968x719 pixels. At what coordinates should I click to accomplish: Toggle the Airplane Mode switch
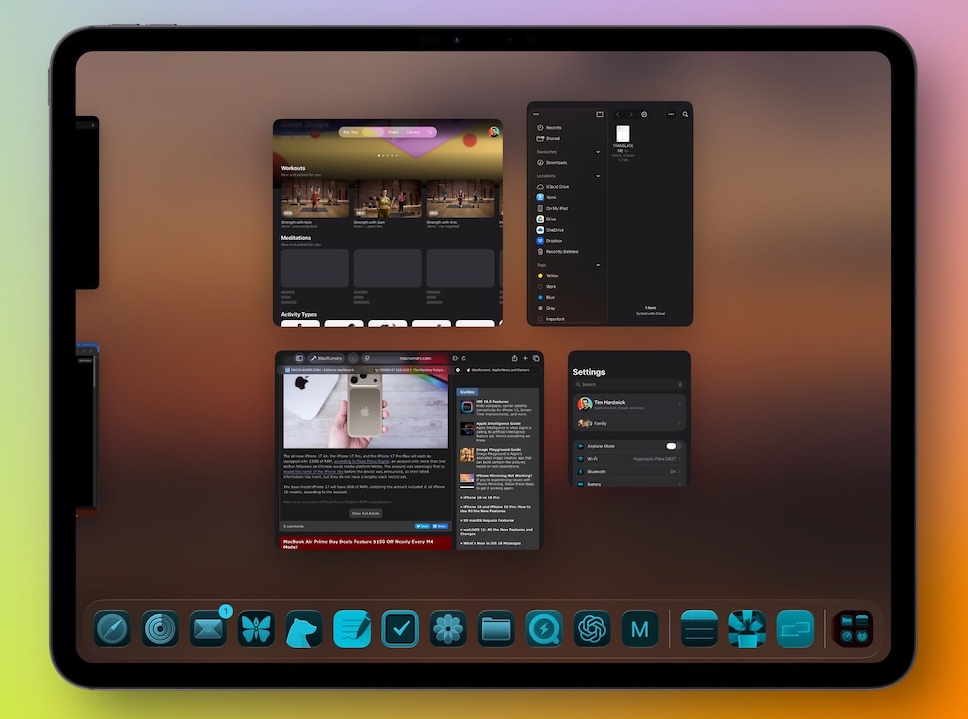tap(672, 446)
